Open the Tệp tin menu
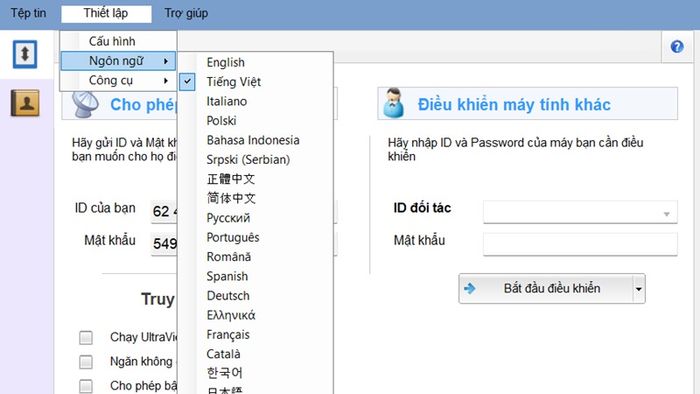700x394 pixels. 28,13
